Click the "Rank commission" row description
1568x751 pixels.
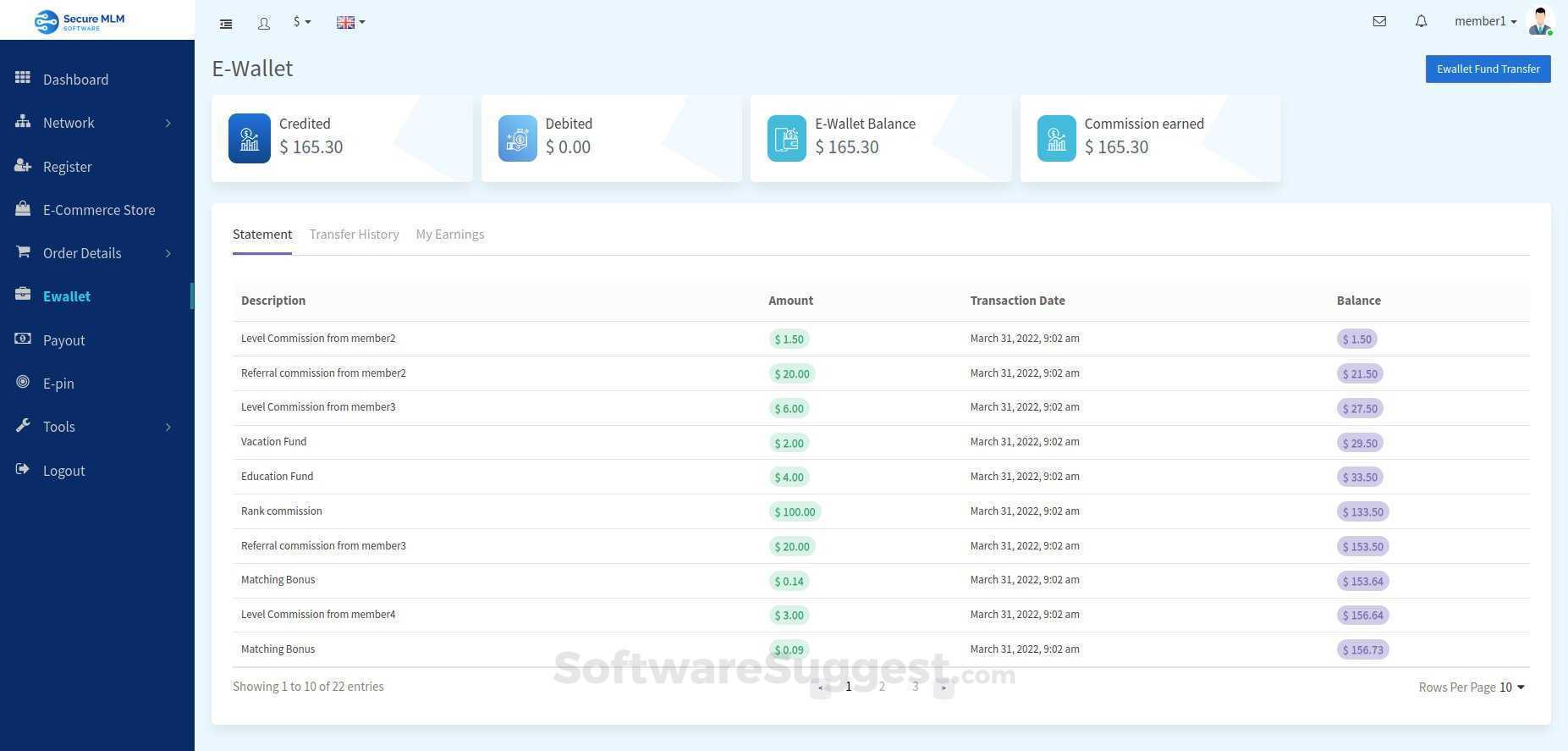click(x=282, y=511)
